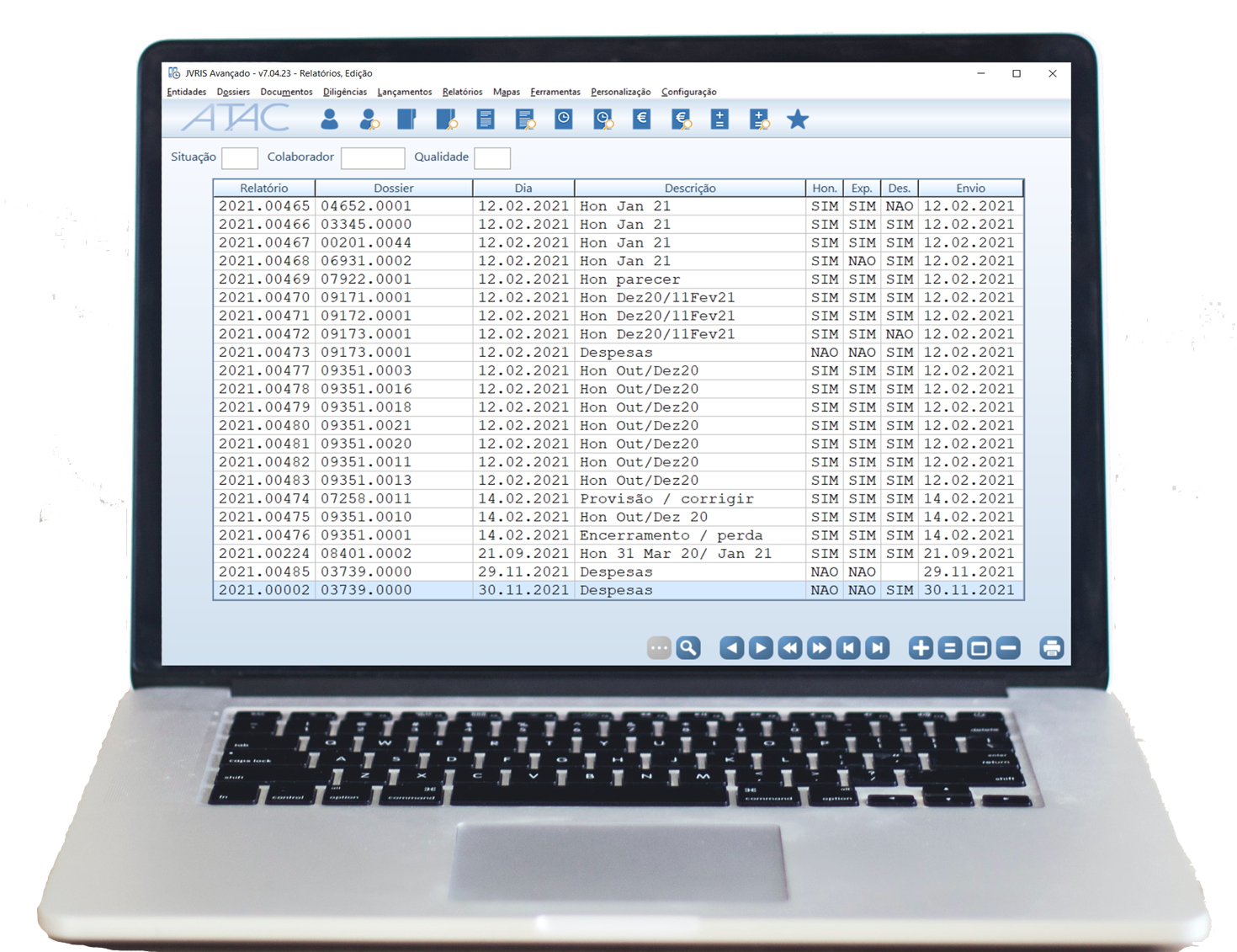Jump back a page with double-left arrow
This screenshot has height=952, width=1237.
click(790, 647)
